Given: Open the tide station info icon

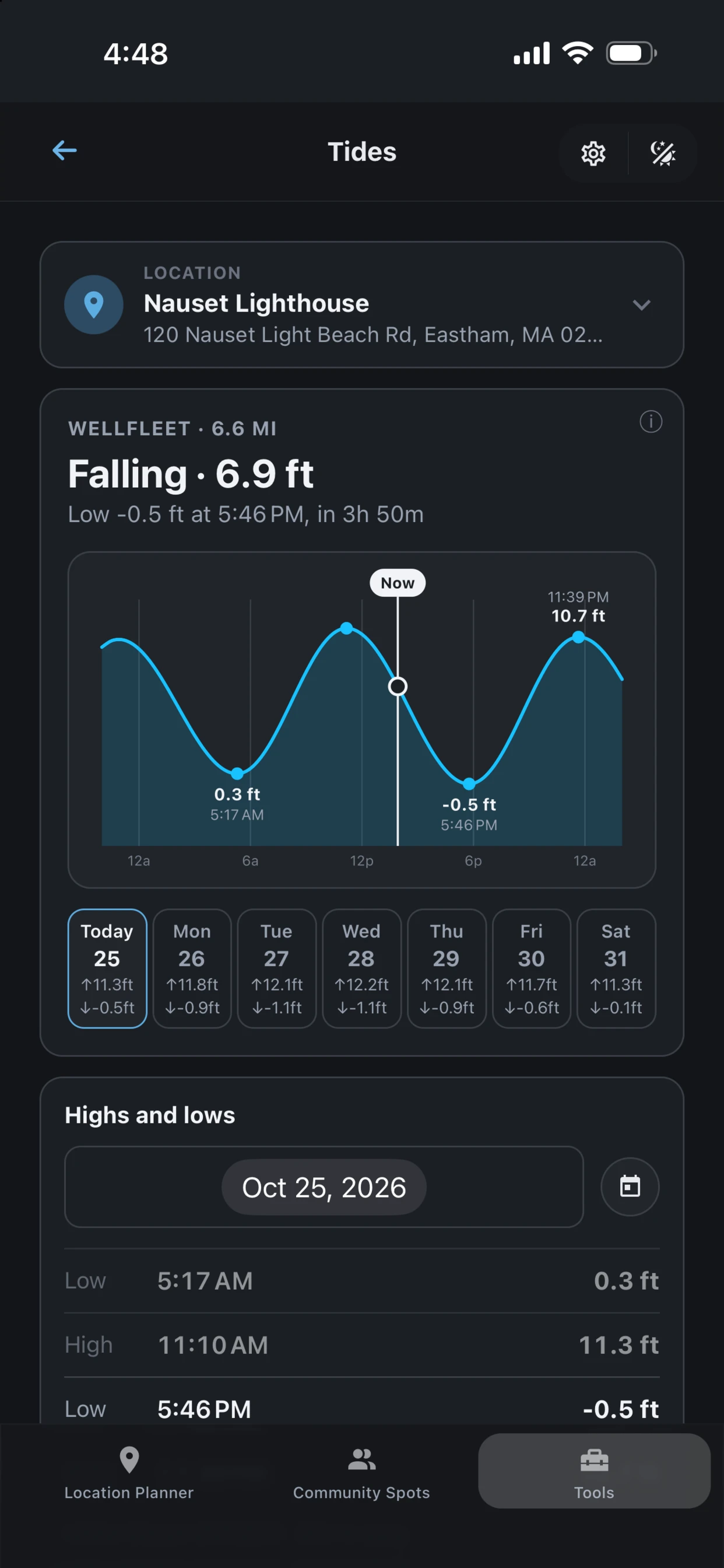Looking at the screenshot, I should coord(651,421).
